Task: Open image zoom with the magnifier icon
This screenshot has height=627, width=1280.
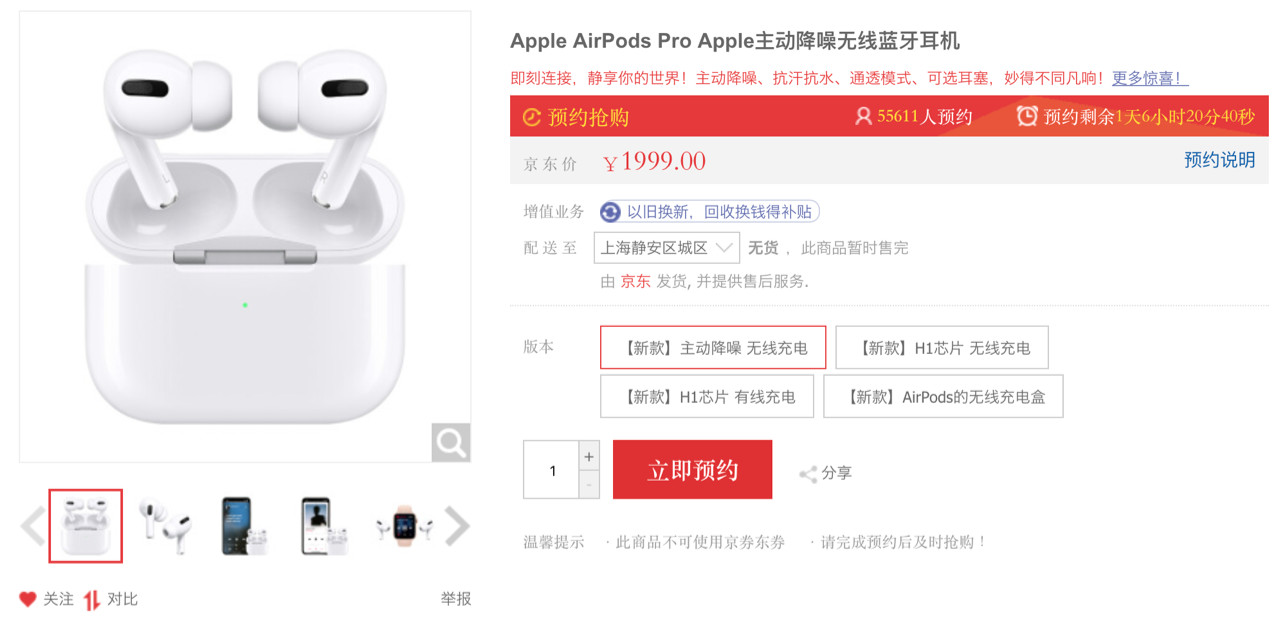Action: pos(450,442)
